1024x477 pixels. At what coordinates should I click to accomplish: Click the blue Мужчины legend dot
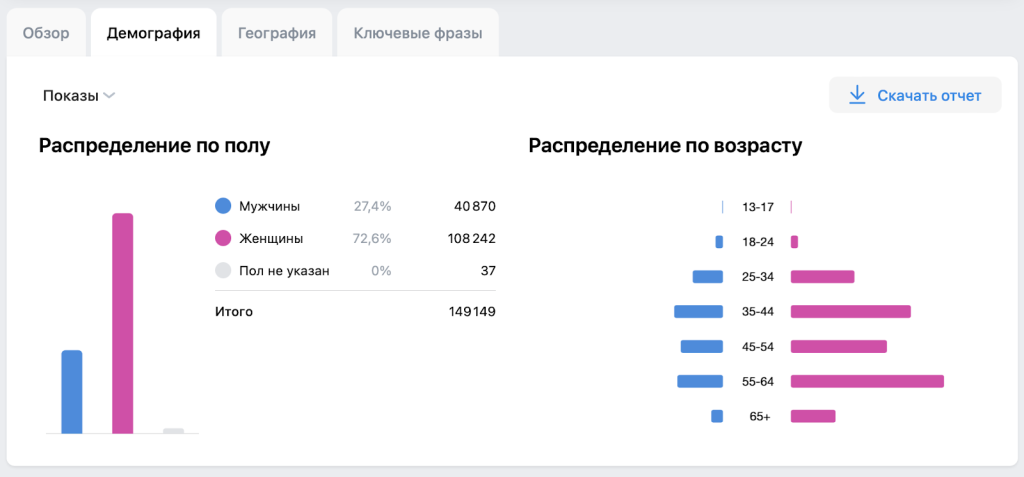(x=223, y=206)
